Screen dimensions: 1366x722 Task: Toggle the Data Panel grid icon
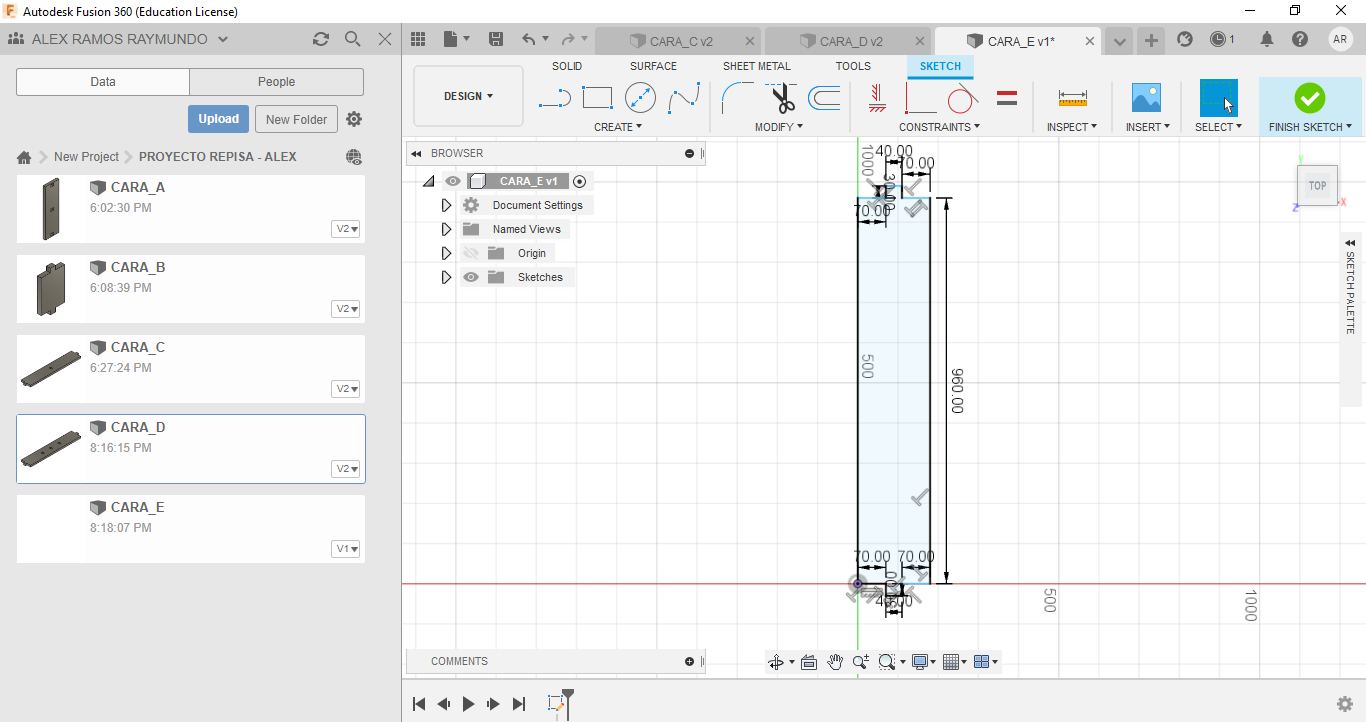coord(419,39)
